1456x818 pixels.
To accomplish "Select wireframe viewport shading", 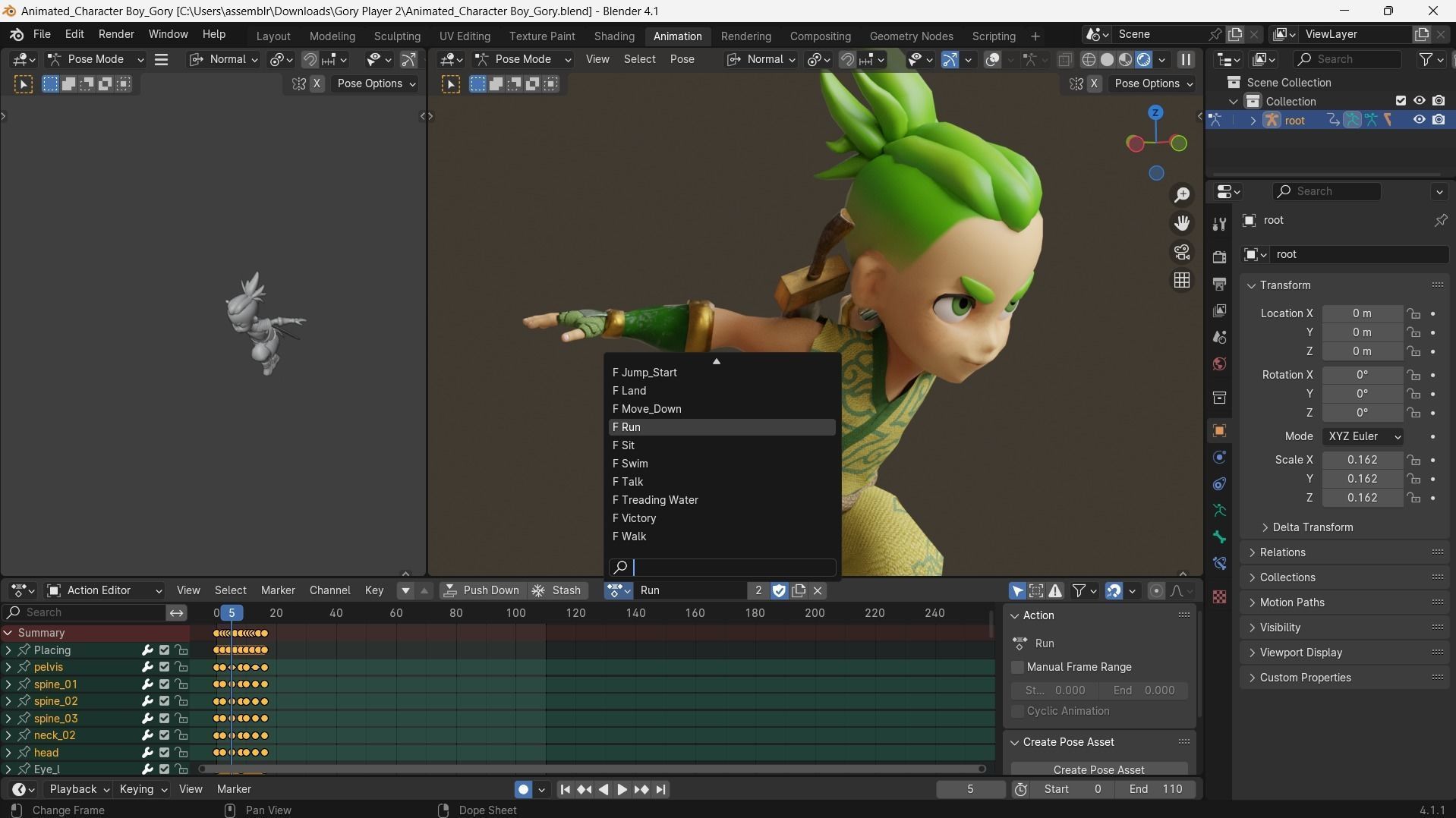I will point(1089,60).
